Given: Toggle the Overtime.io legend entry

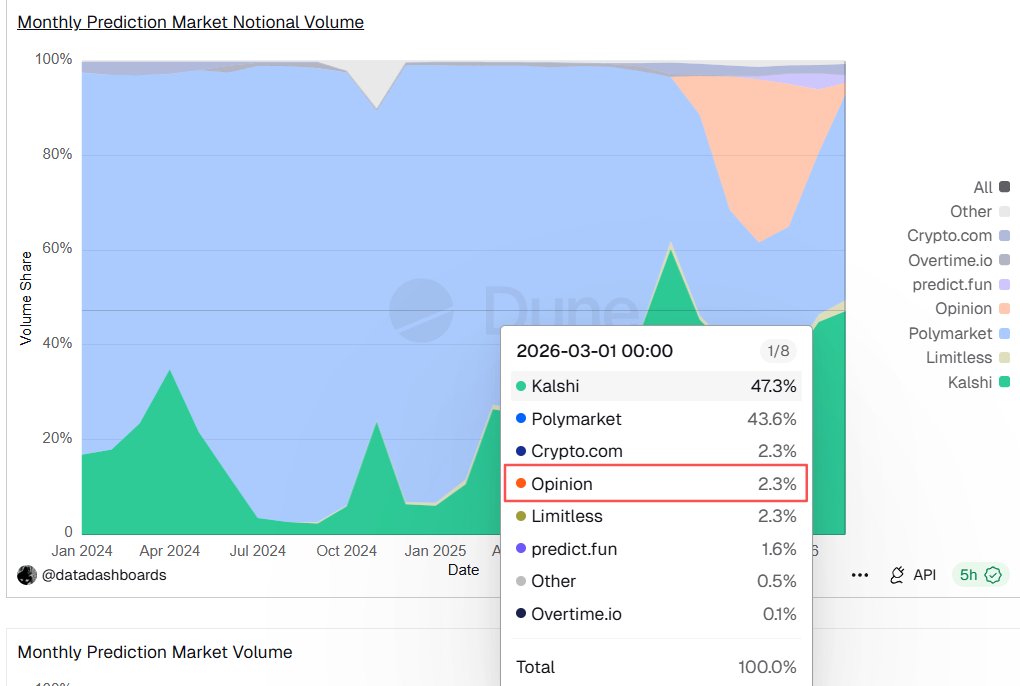Looking at the screenshot, I should 959,260.
